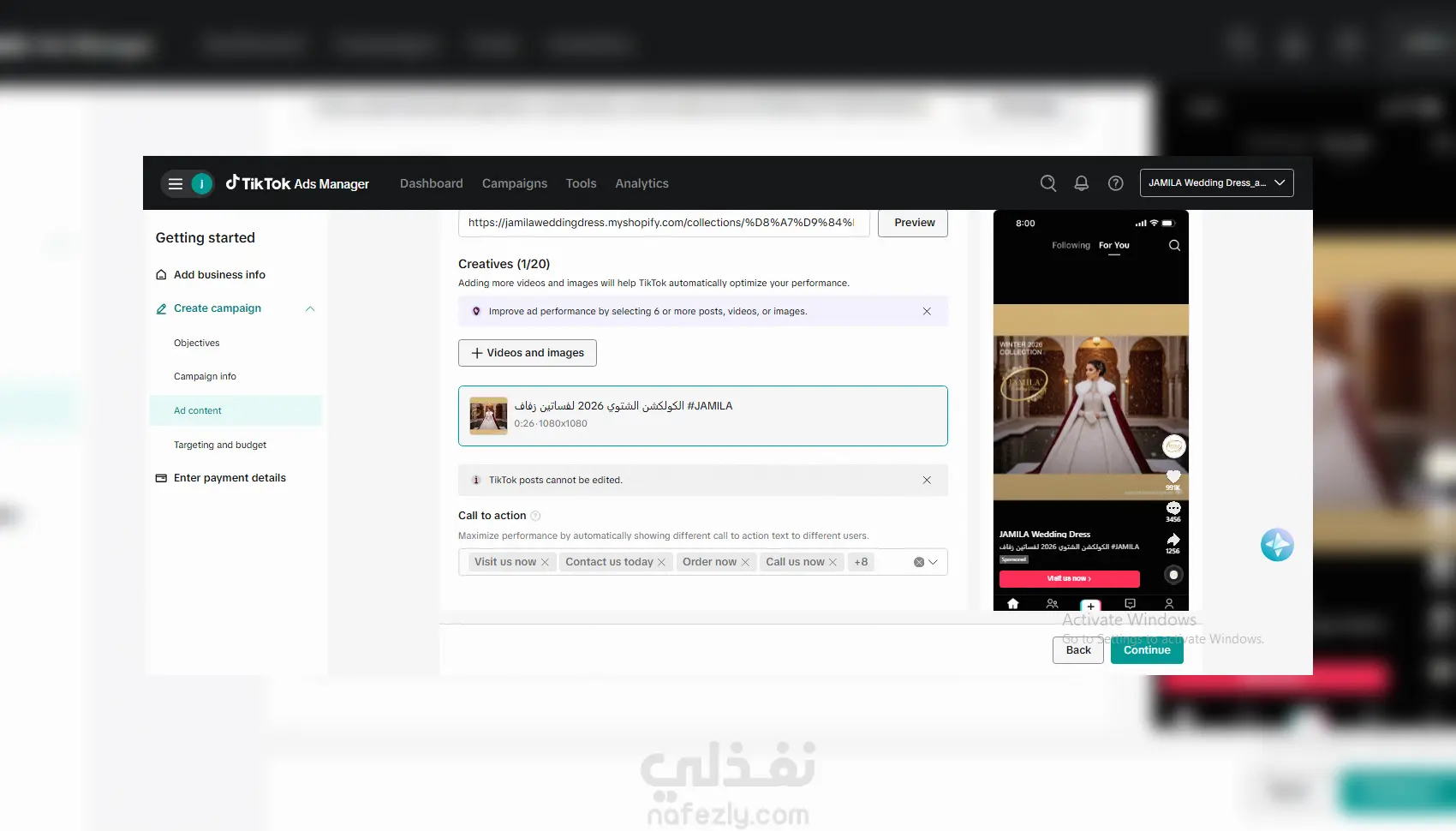Click the search icon in phone preview
Viewport: 1456px width, 831px height.
tap(1174, 245)
